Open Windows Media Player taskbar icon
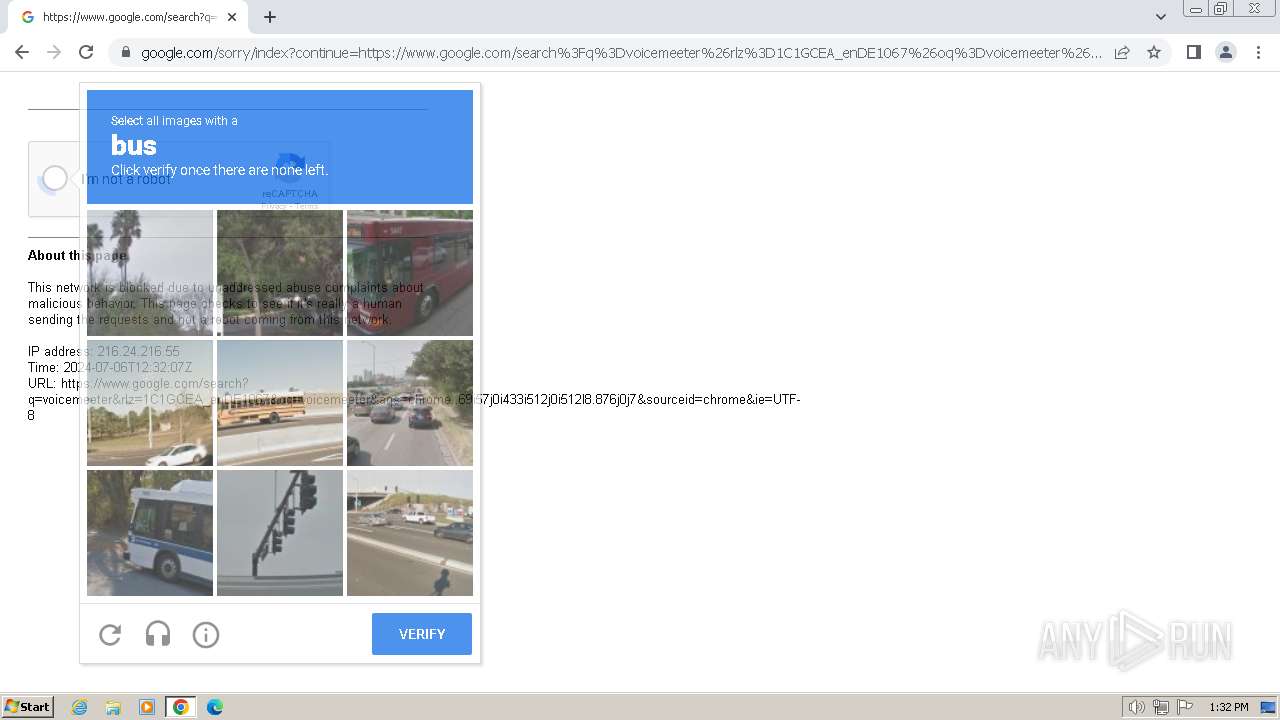Screen dimensions: 1280x720 [x=147, y=707]
